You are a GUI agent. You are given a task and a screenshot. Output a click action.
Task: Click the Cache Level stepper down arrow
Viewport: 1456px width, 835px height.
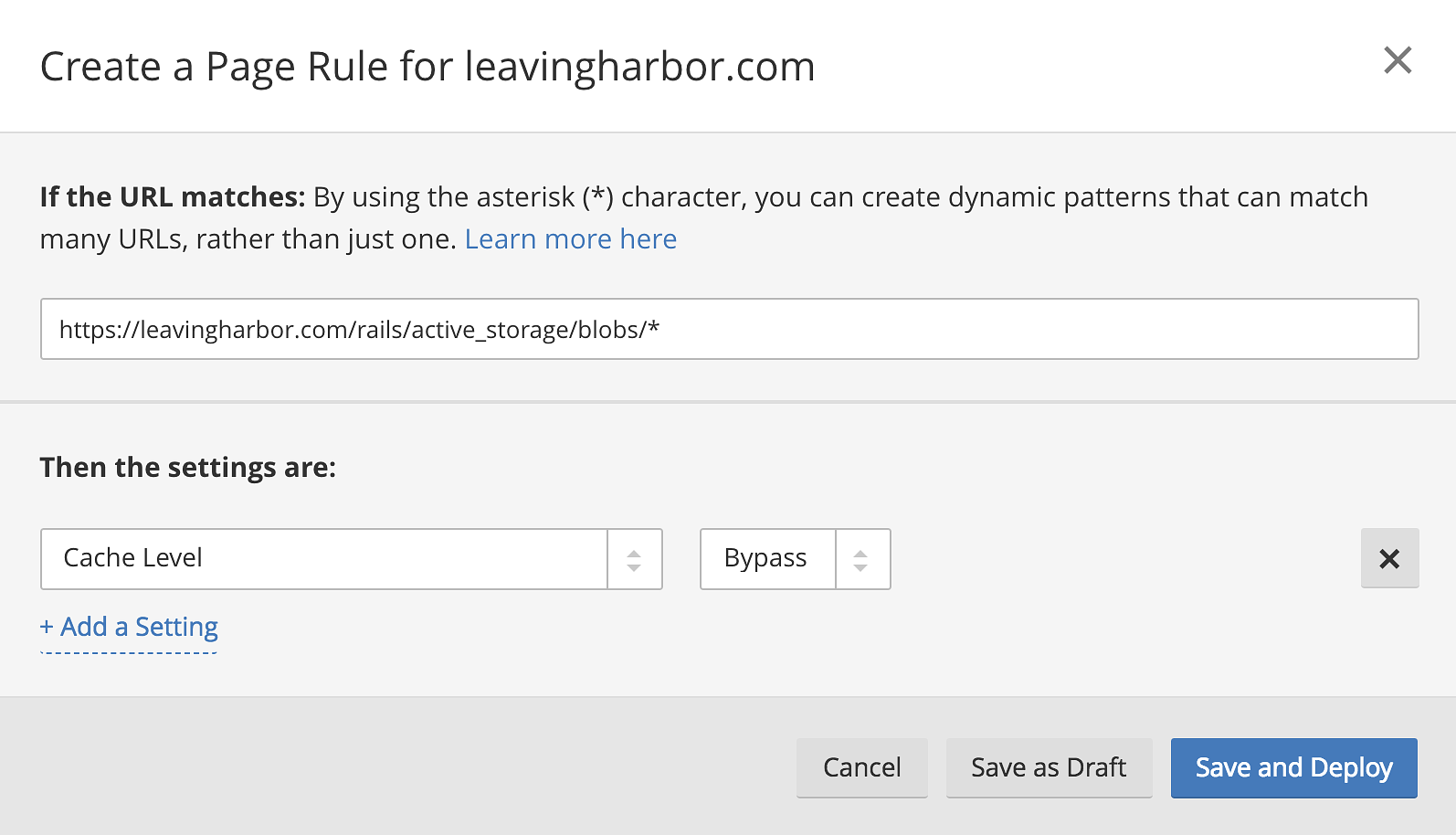(x=634, y=568)
